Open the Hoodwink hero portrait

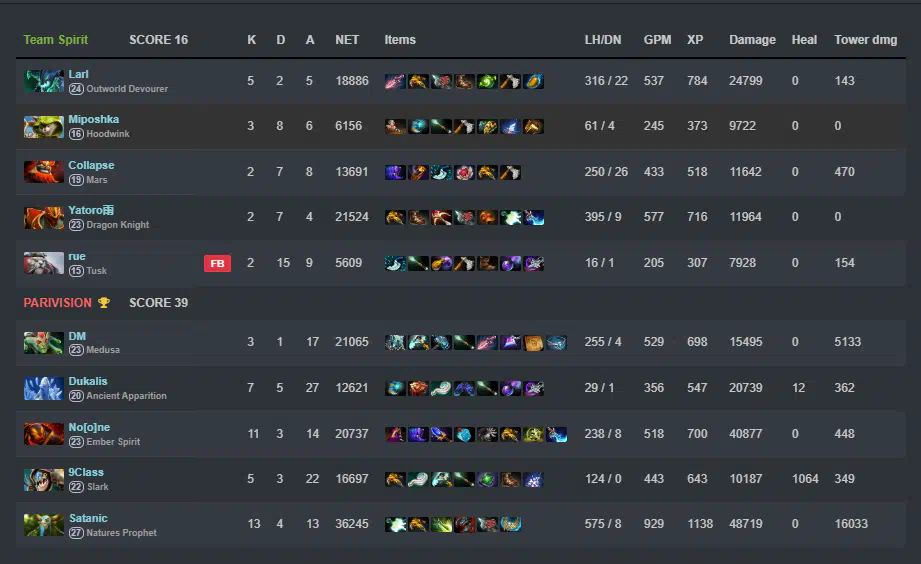tap(43, 126)
